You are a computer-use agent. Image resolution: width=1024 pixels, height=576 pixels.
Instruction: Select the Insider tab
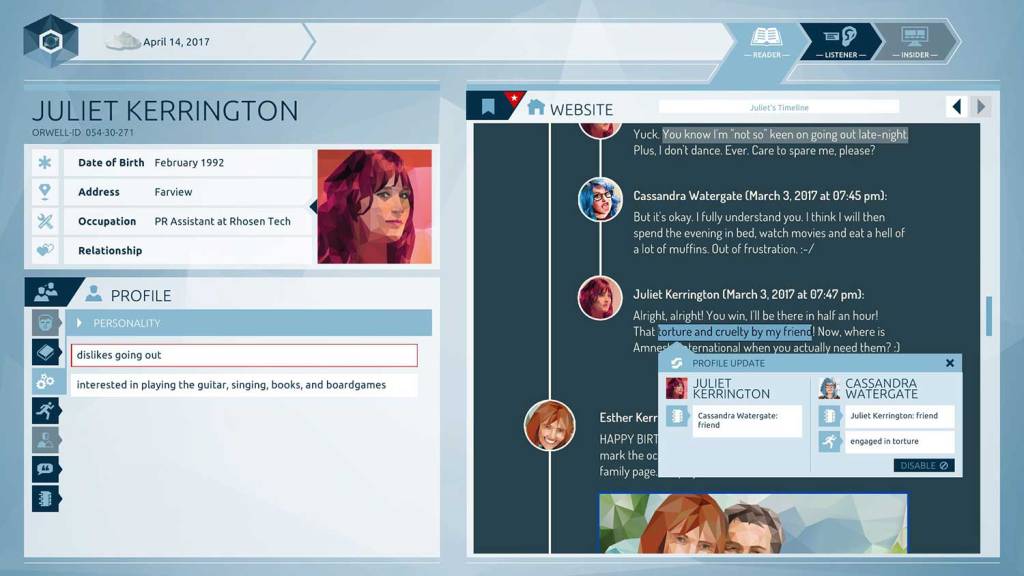[x=914, y=42]
